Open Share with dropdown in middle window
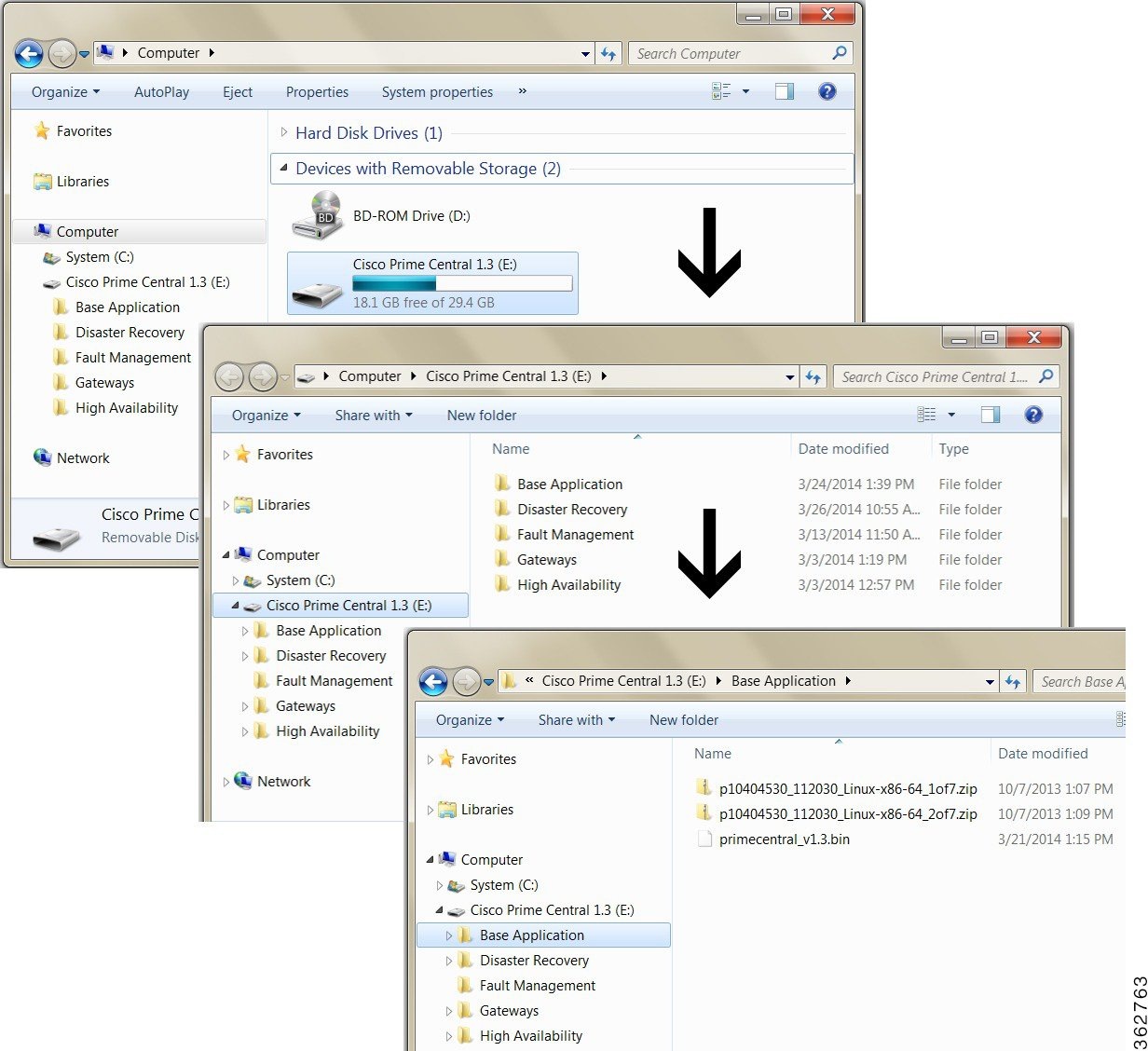This screenshot has width=1148, height=1051. [x=374, y=415]
